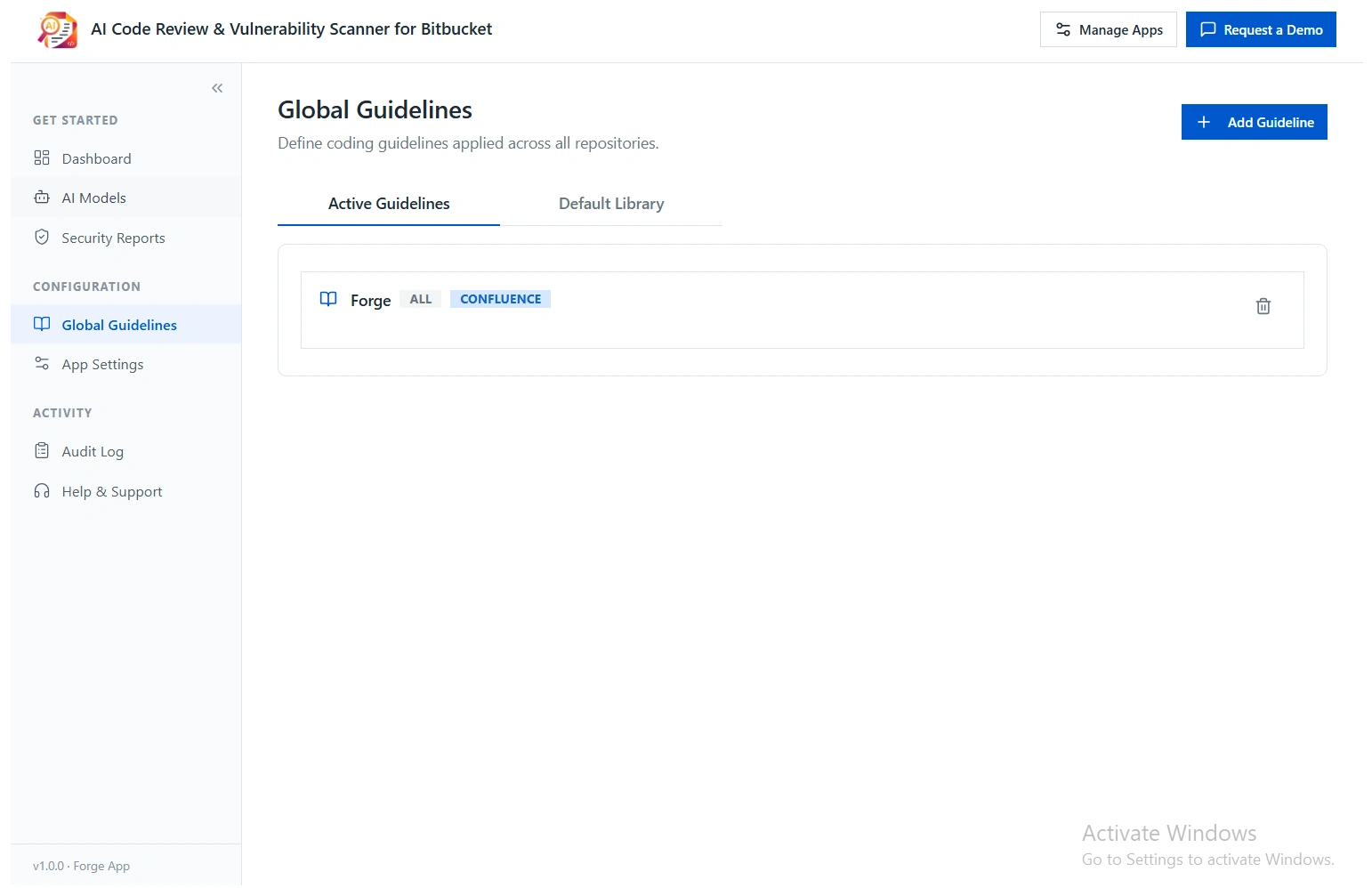Click Request a Demo
Screen dimensions: 1372x888
(x=1261, y=28)
